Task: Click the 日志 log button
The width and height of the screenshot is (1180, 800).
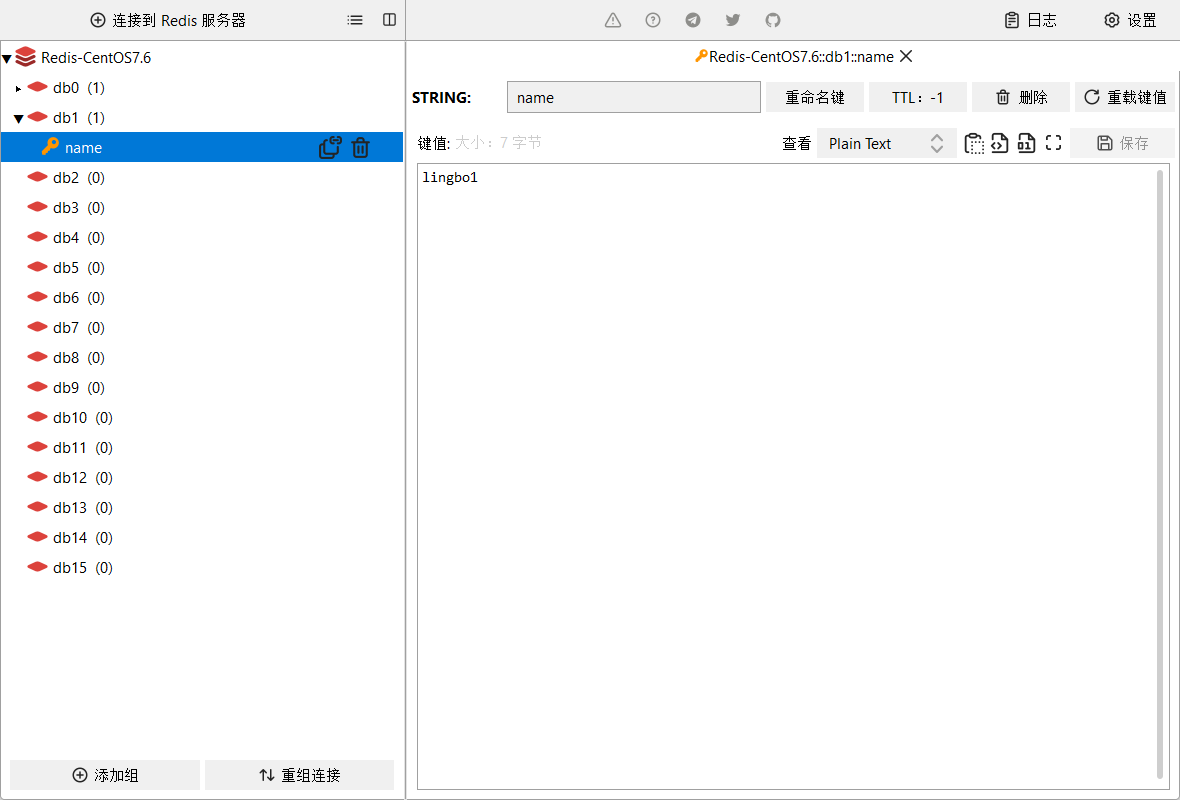Action: click(1031, 20)
